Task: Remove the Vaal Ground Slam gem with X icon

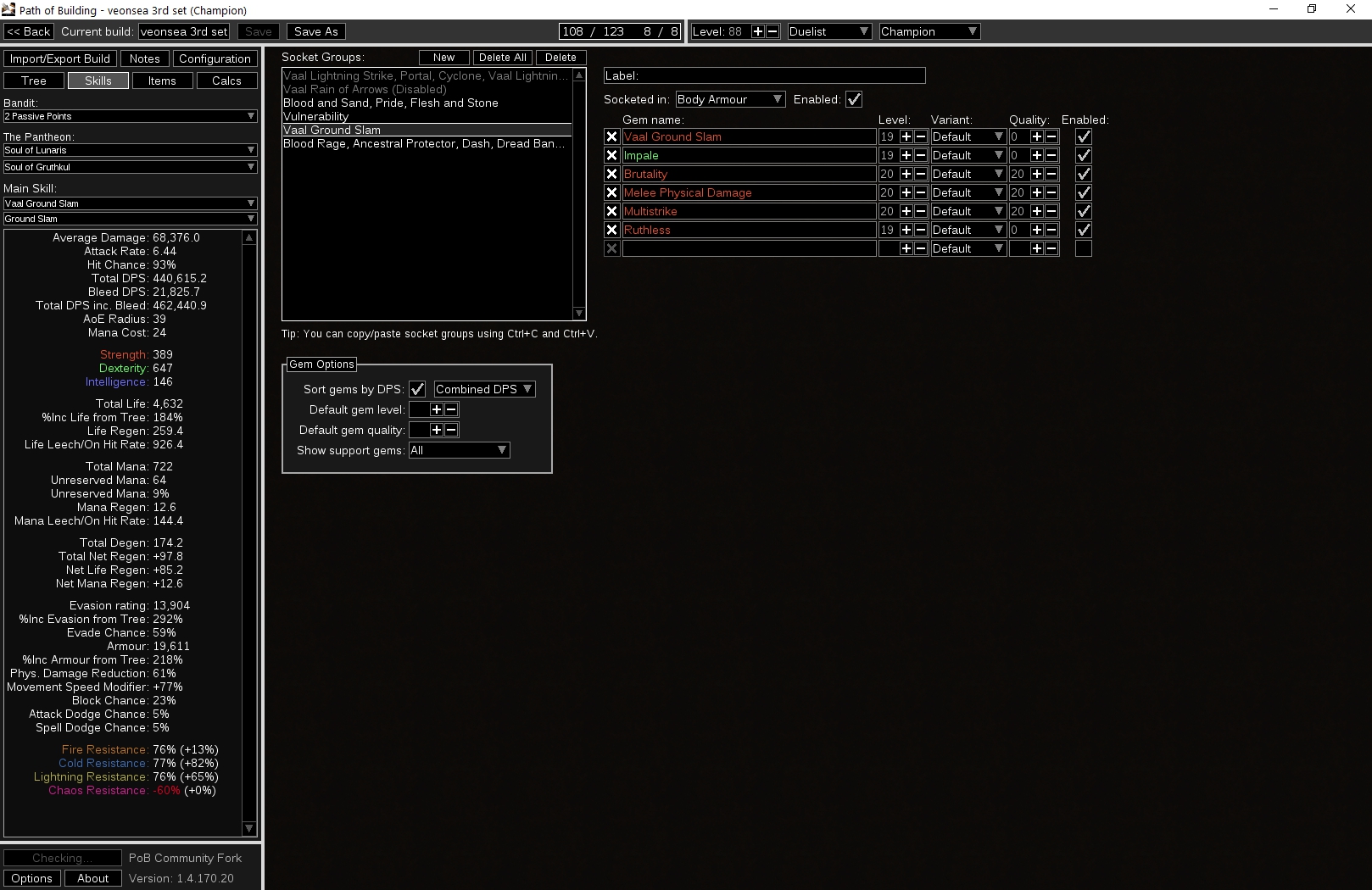Action: [611, 136]
